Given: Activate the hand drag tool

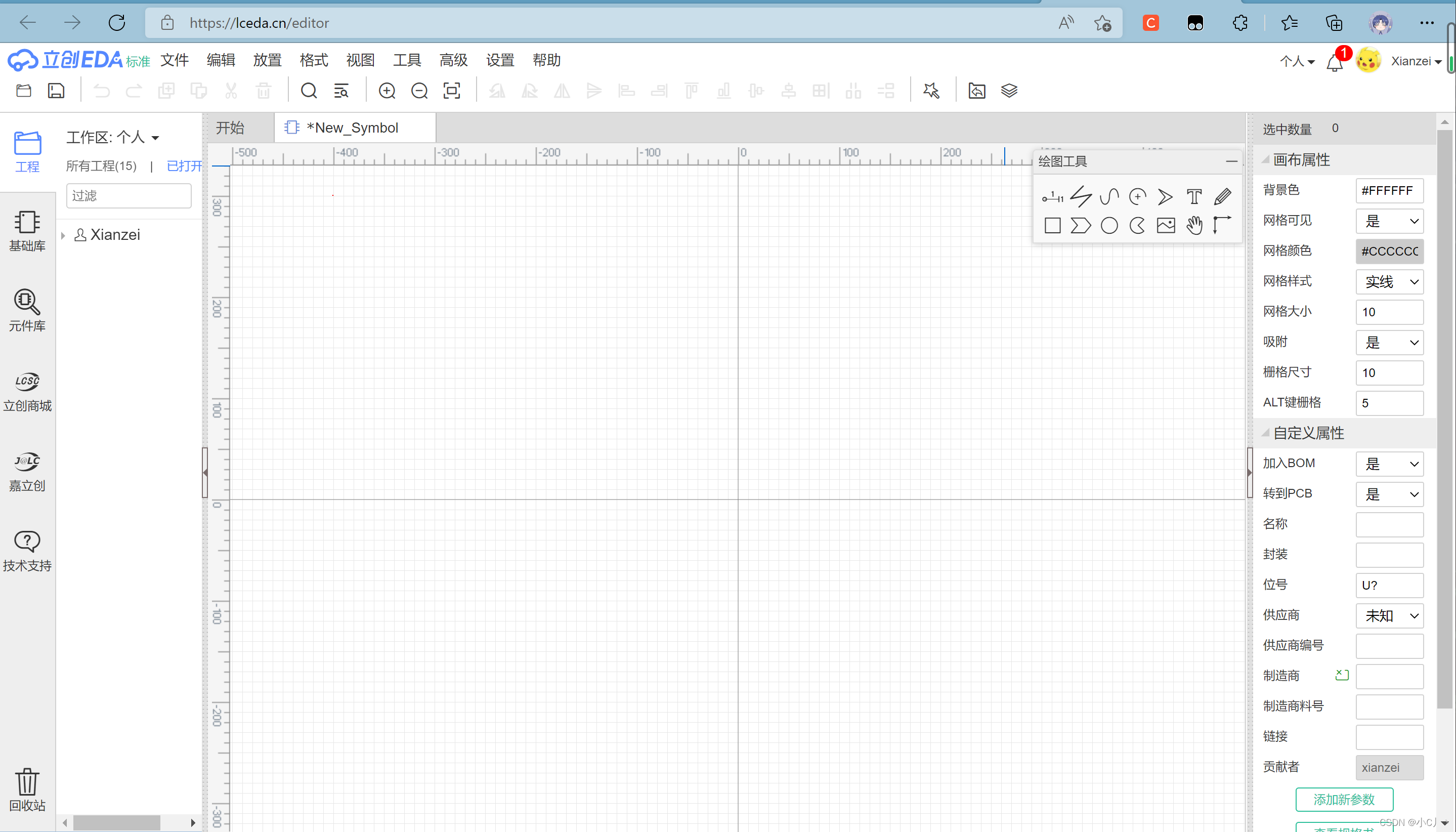Looking at the screenshot, I should pyautogui.click(x=1194, y=226).
